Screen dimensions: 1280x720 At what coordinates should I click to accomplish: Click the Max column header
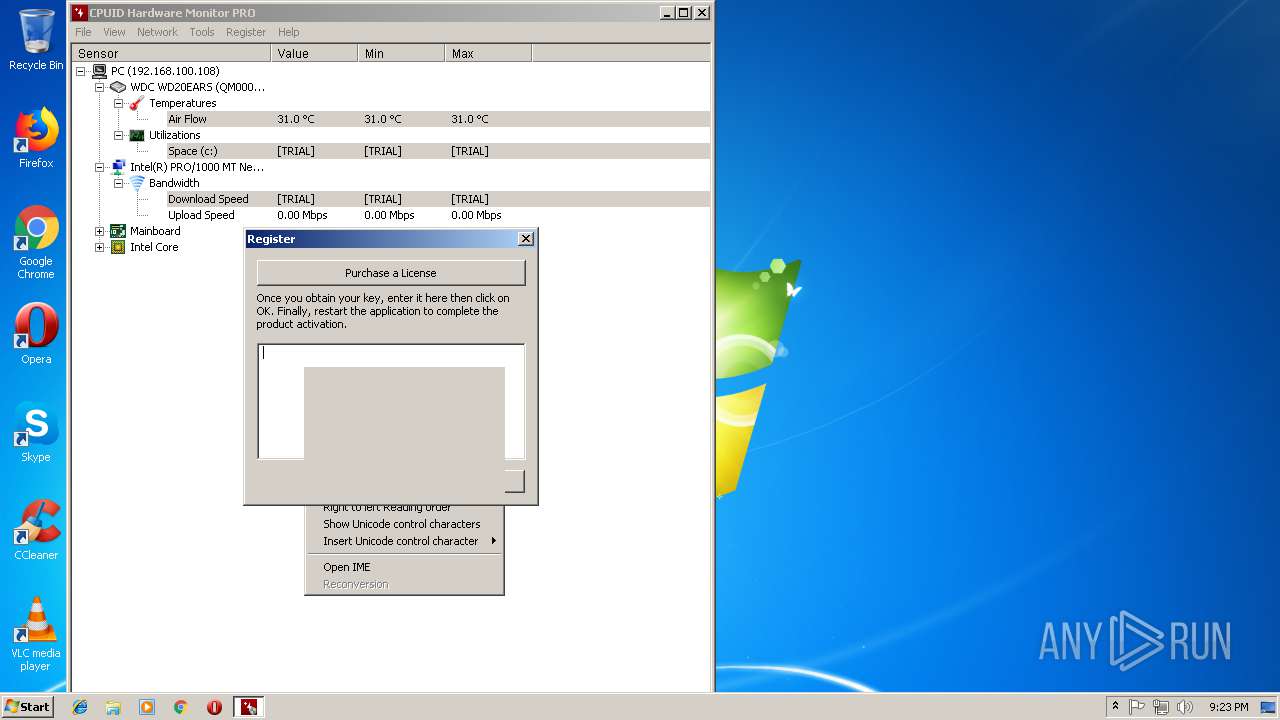pyautogui.click(x=488, y=53)
